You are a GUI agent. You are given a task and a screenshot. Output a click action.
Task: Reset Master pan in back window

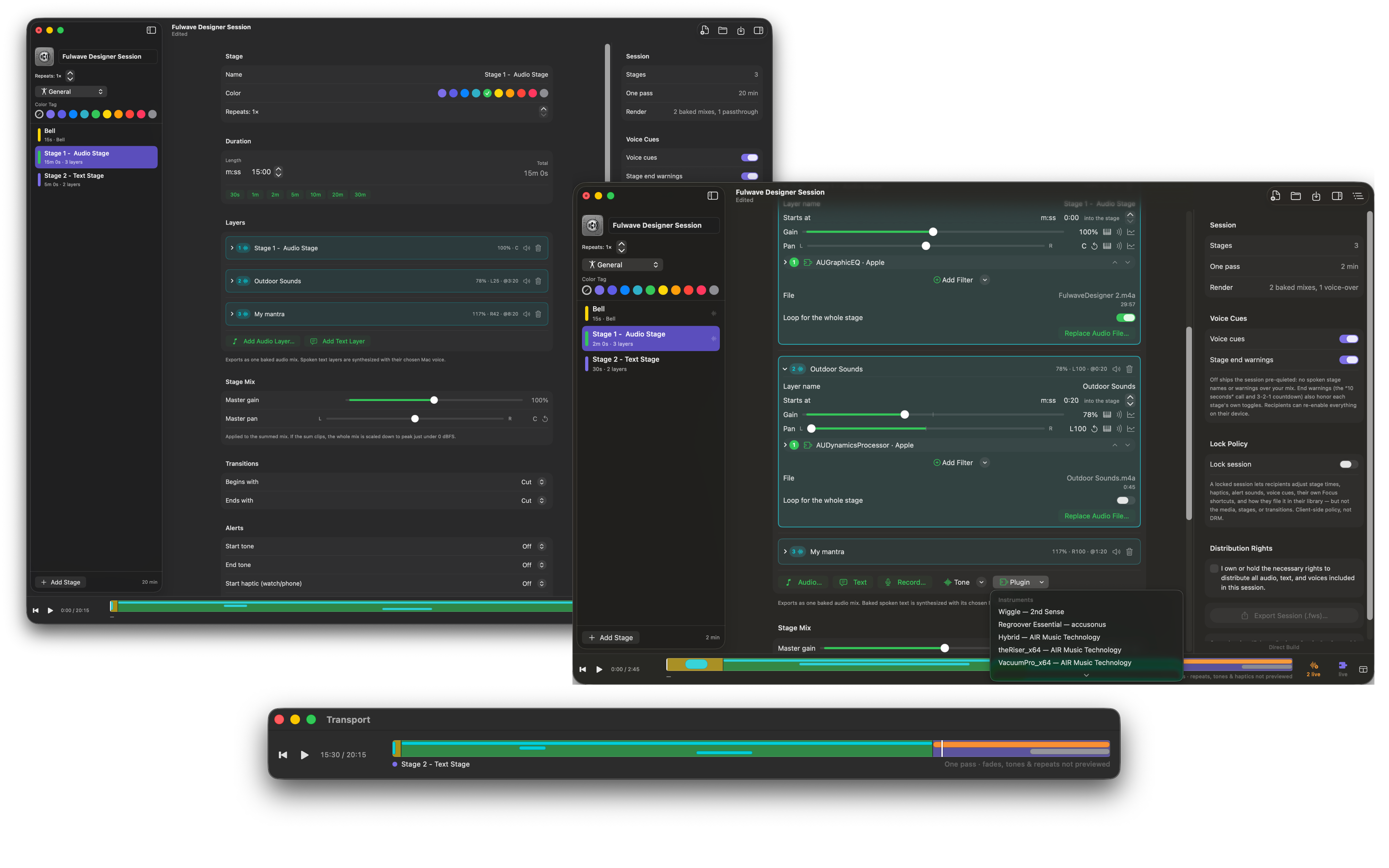point(545,419)
